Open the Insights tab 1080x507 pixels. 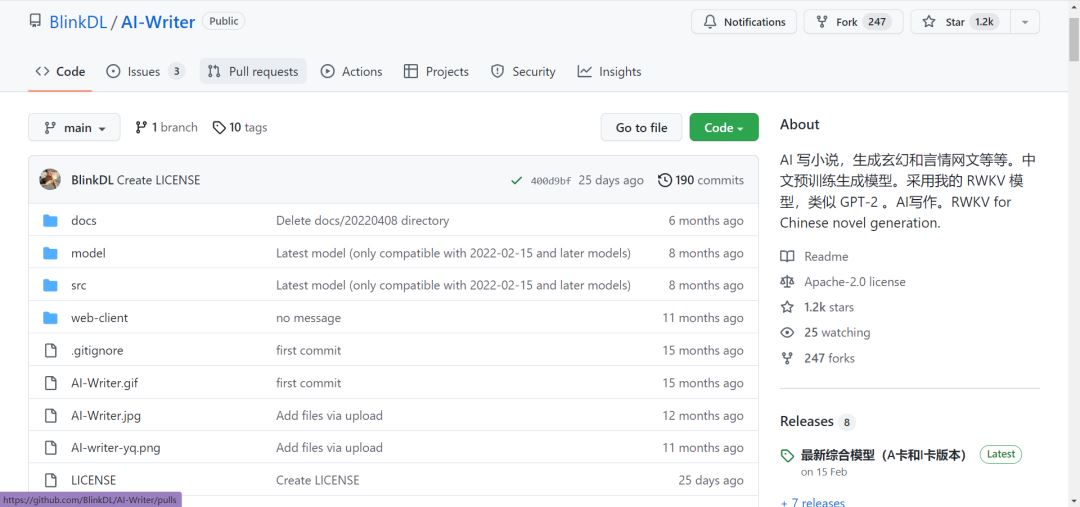pos(610,72)
